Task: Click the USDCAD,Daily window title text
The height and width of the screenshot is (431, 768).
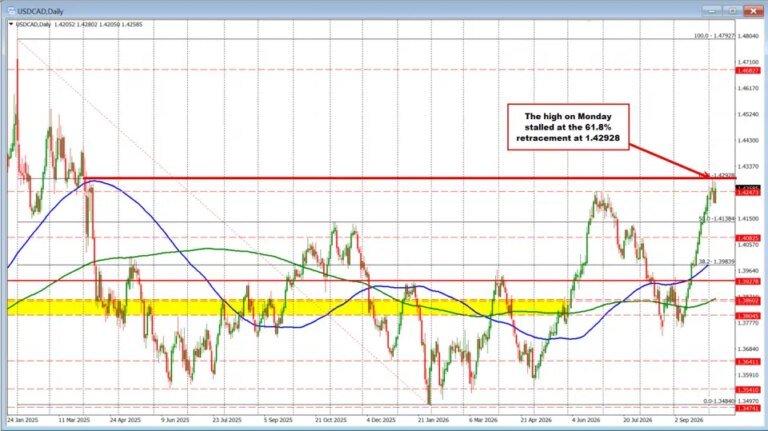Action: (x=41, y=11)
